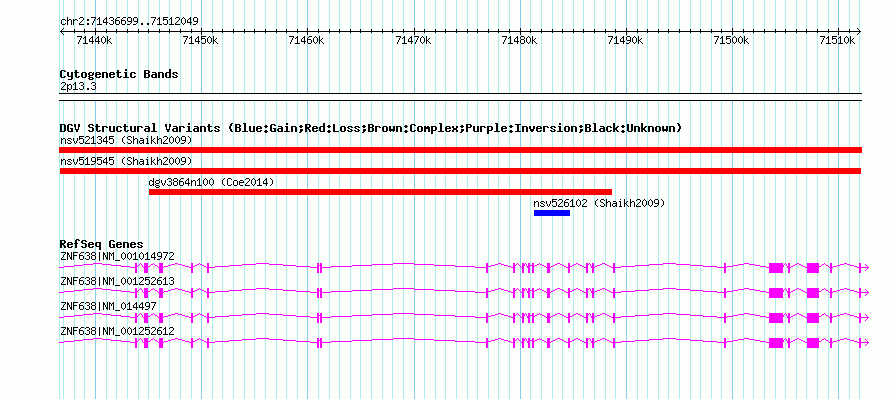Click the ZNF638|NM_001252612 gene label
This screenshot has width=890, height=399.
tap(117, 331)
